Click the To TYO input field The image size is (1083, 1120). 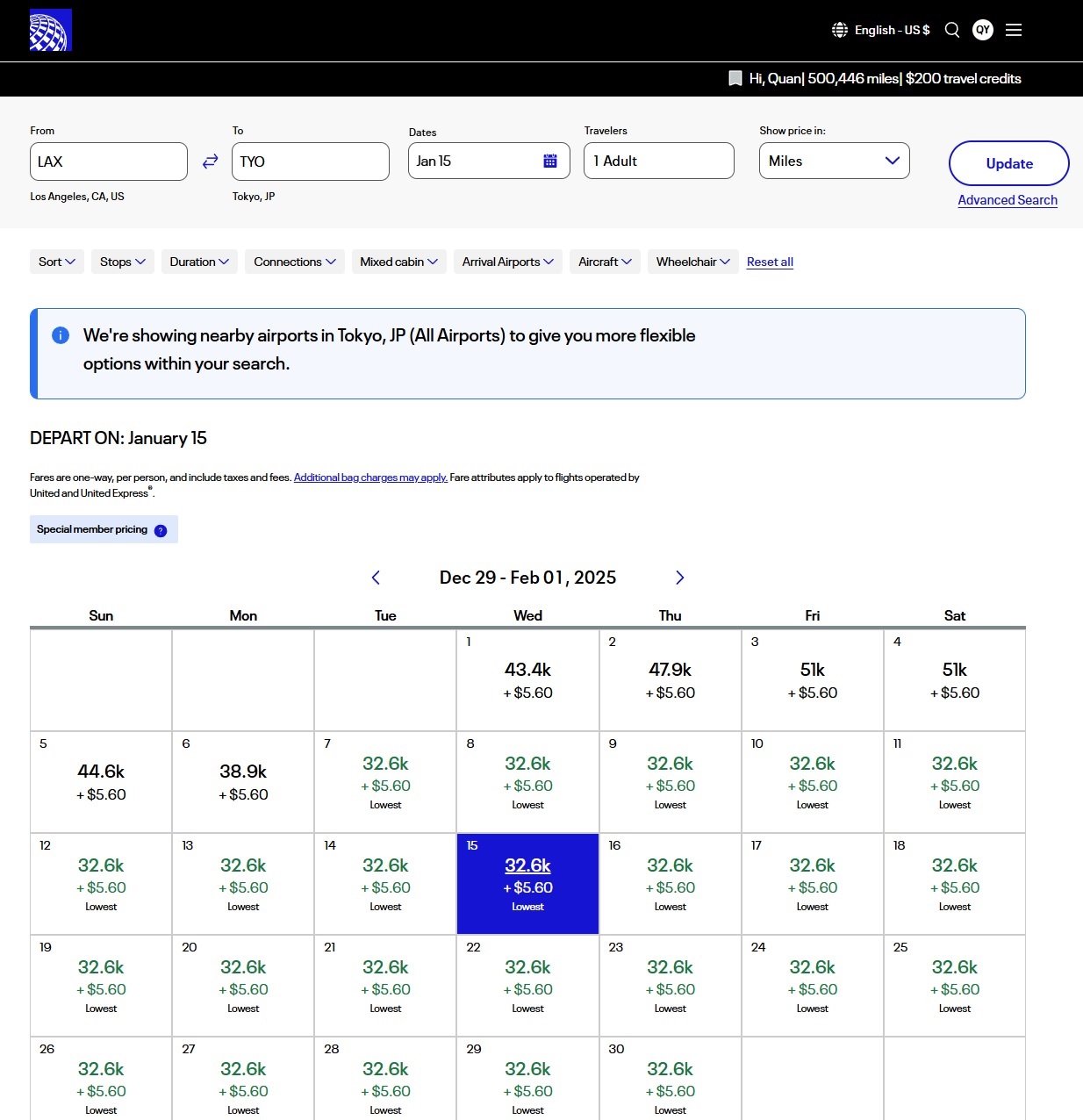click(311, 162)
